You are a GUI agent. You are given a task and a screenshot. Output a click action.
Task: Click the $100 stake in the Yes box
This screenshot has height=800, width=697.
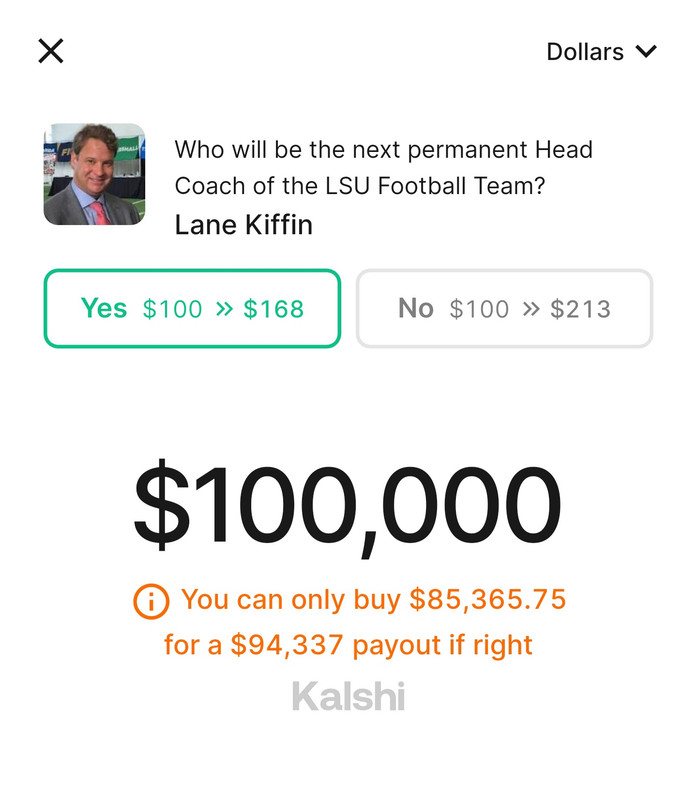click(172, 309)
